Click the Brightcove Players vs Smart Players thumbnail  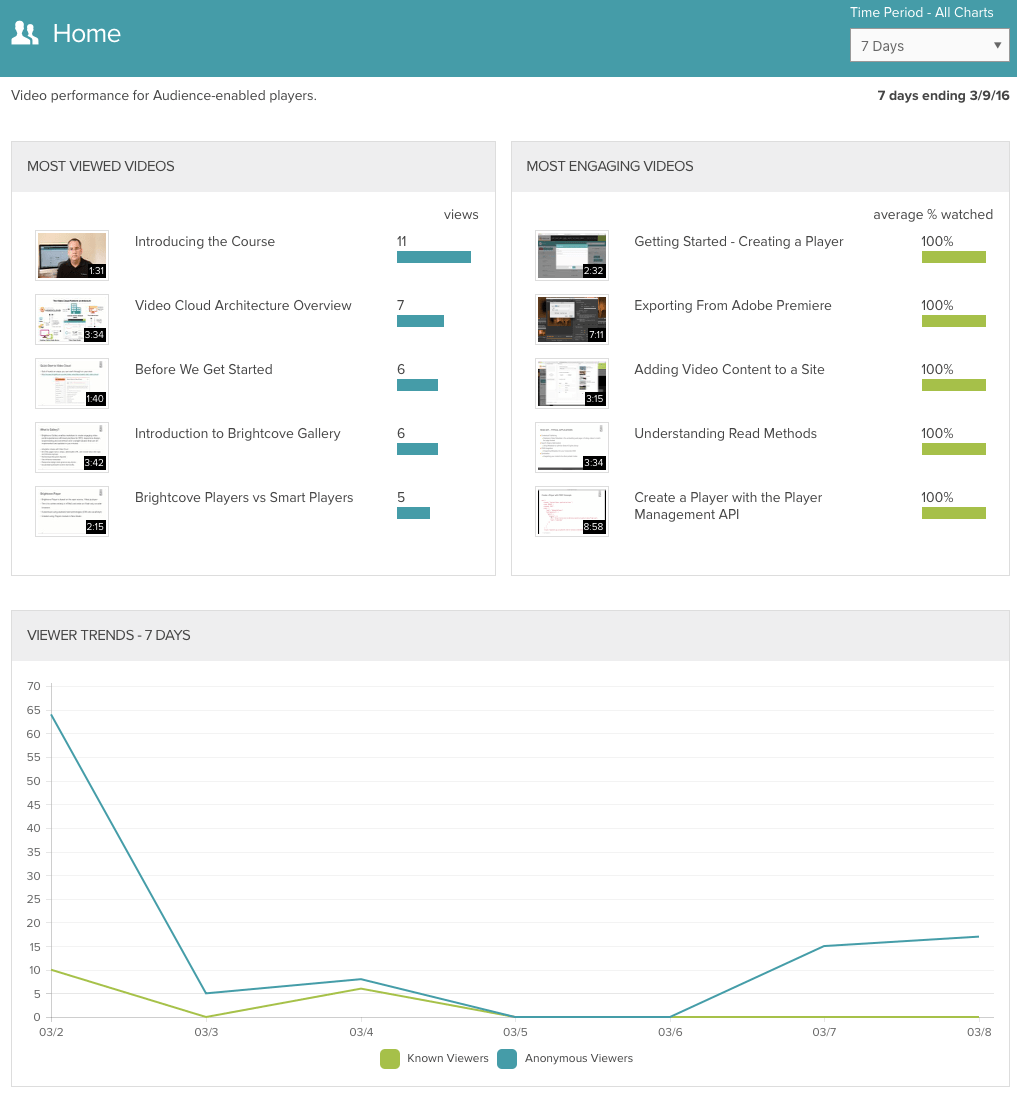click(72, 512)
